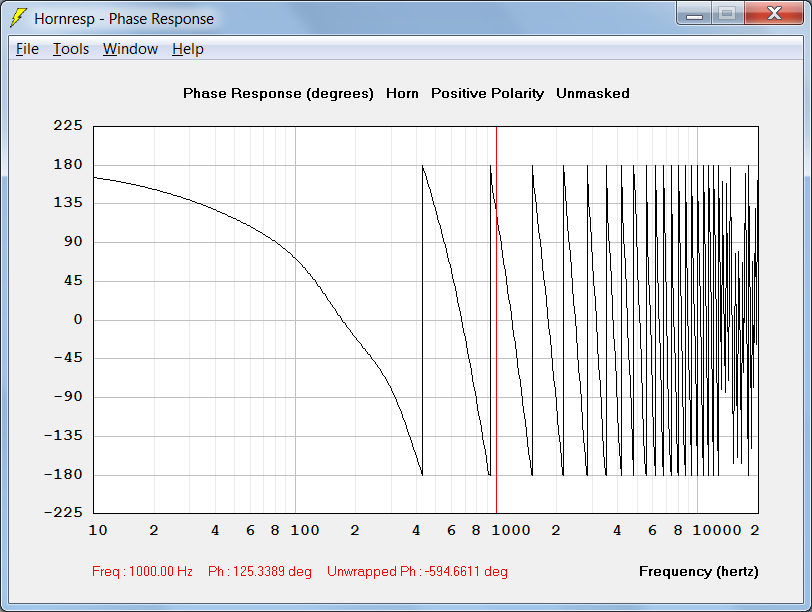Image resolution: width=812 pixels, height=612 pixels.
Task: Minimize the Hornresp window
Action: click(x=694, y=13)
